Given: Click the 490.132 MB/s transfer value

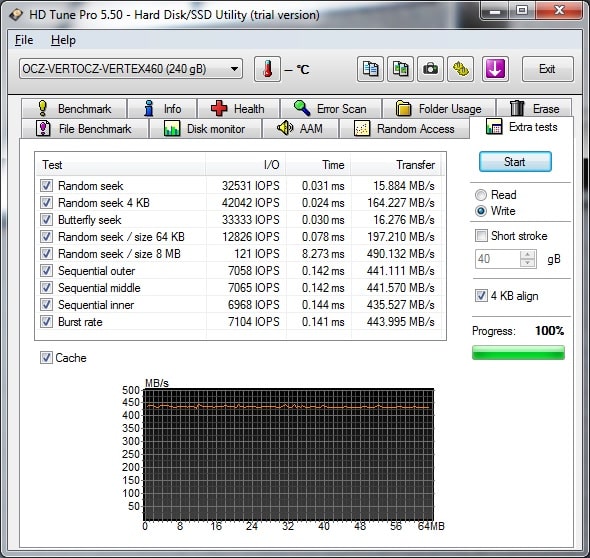Looking at the screenshot, I should point(401,254).
